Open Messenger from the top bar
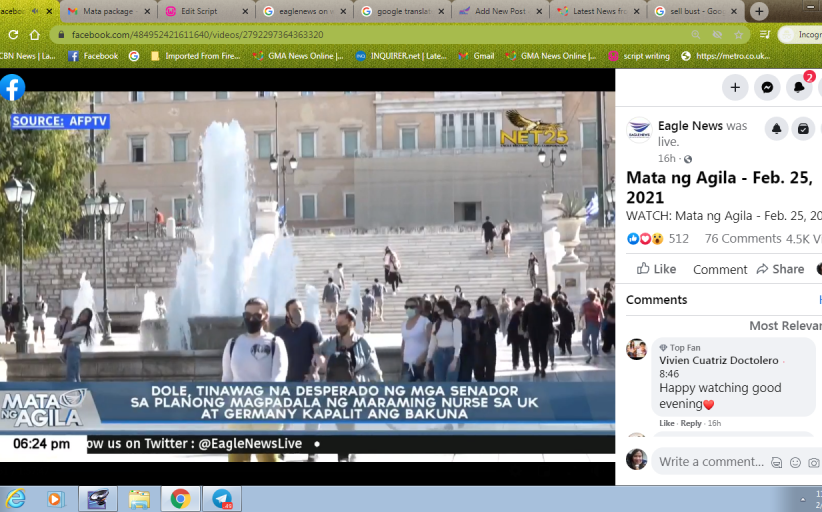The image size is (822, 512). 767,88
